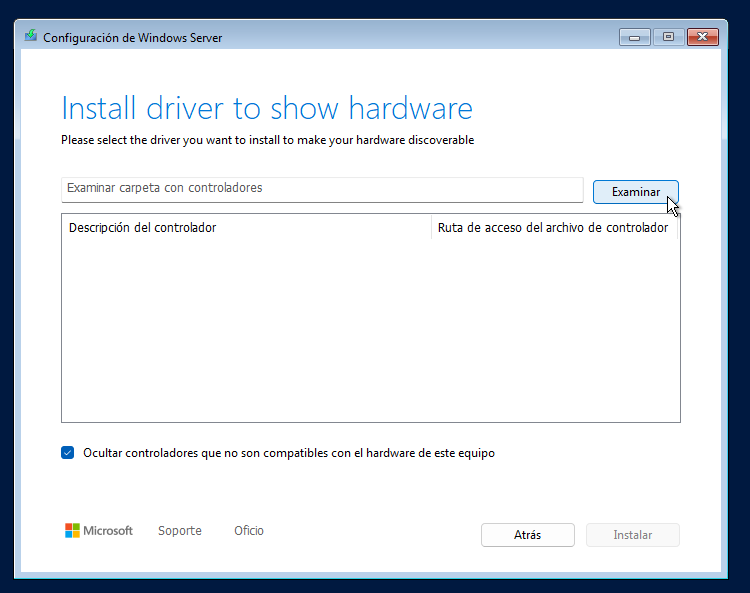Image resolution: width=750 pixels, height=593 pixels.
Task: Uncheck the hide incompatible drivers checkbox
Action: (68, 453)
